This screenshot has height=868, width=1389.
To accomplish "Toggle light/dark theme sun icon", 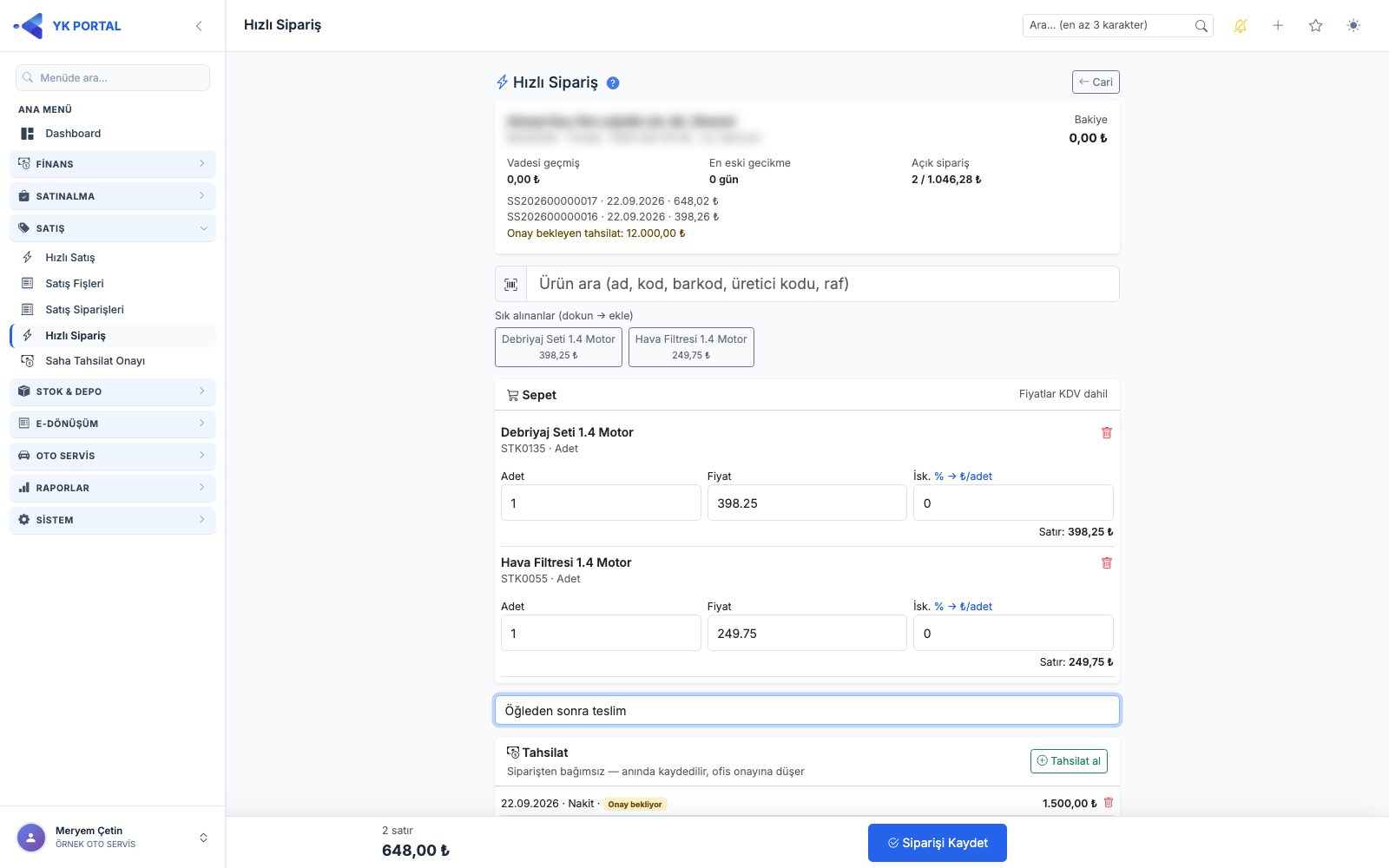I will click(x=1353, y=26).
